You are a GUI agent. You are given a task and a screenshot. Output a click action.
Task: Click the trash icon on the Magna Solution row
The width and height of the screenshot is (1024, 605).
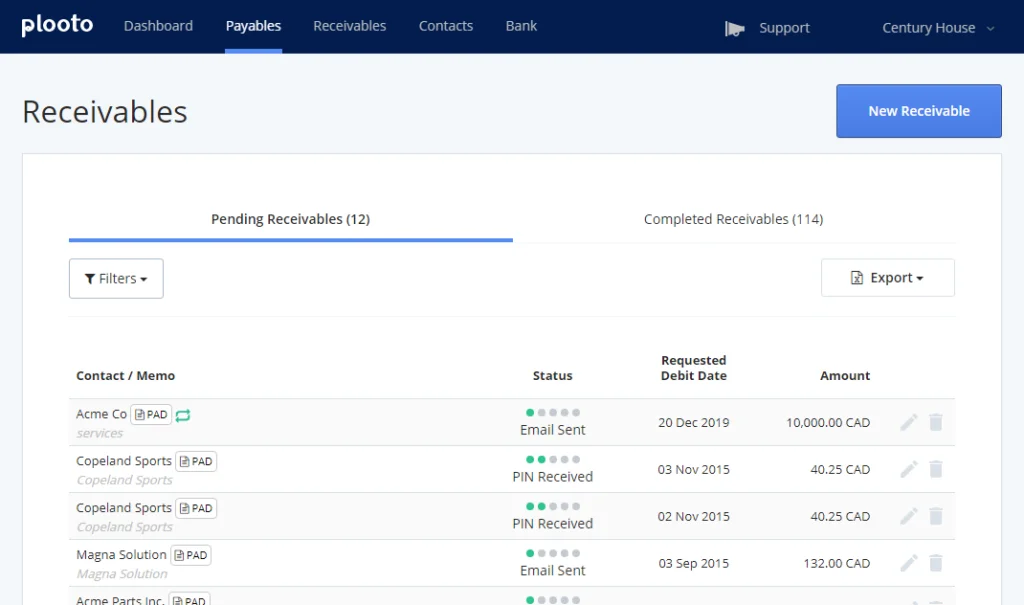pyautogui.click(x=936, y=563)
